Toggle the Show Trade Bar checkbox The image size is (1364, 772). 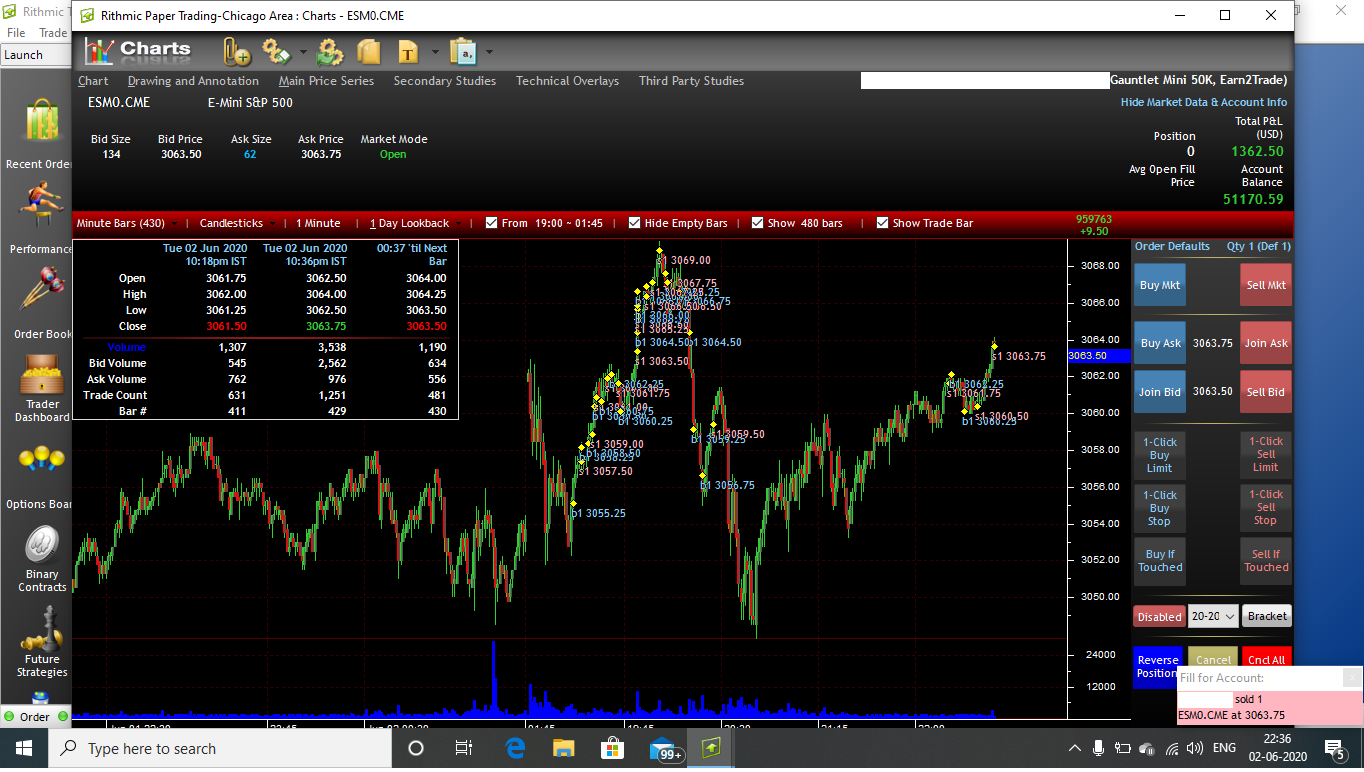[x=882, y=223]
